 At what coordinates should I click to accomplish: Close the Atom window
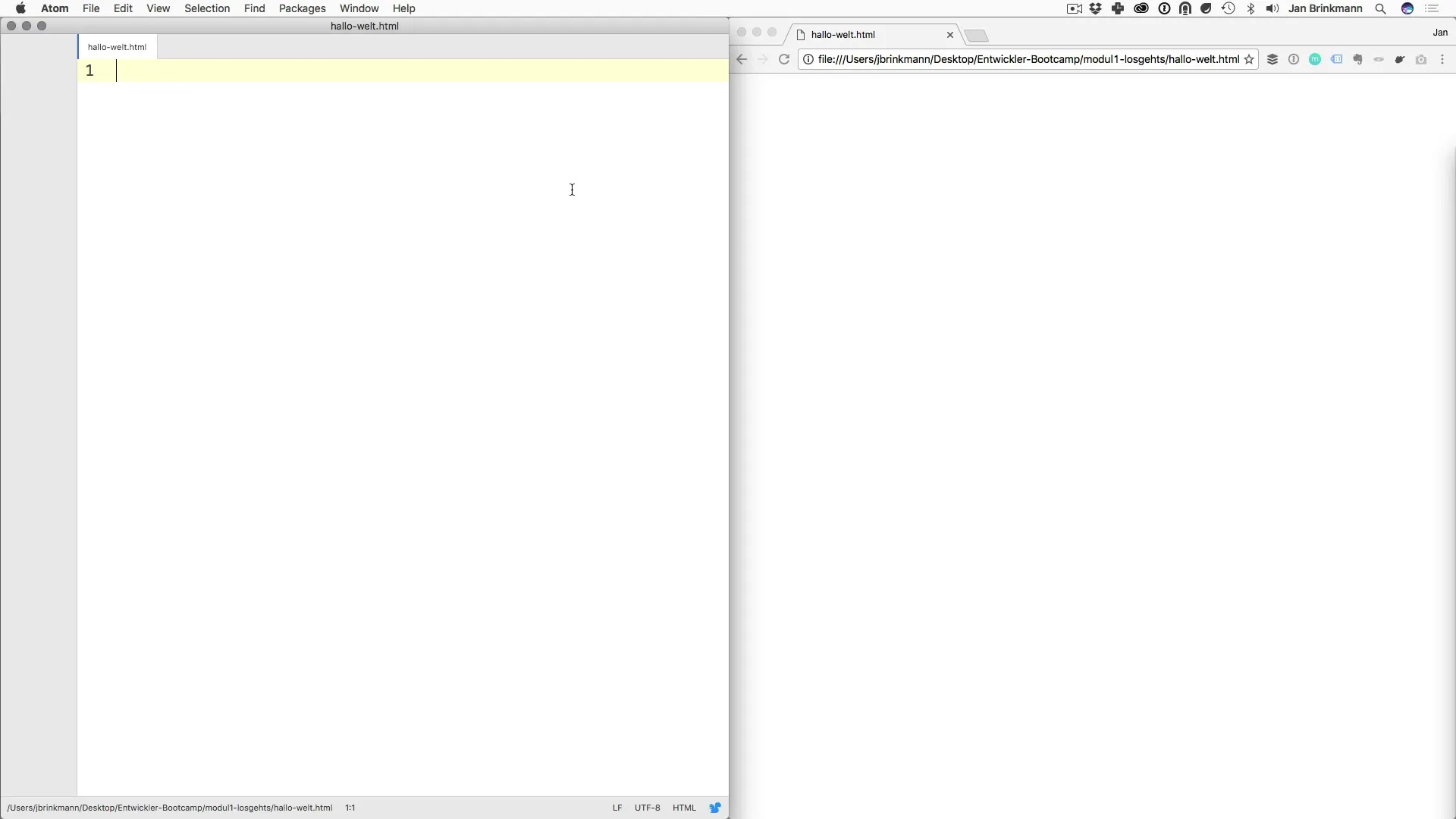[11, 26]
